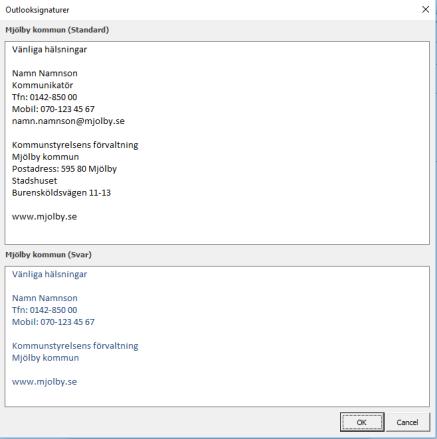Click the namn.namnson@mjolby.se email line
This screenshot has width=437, height=439.
68,121
